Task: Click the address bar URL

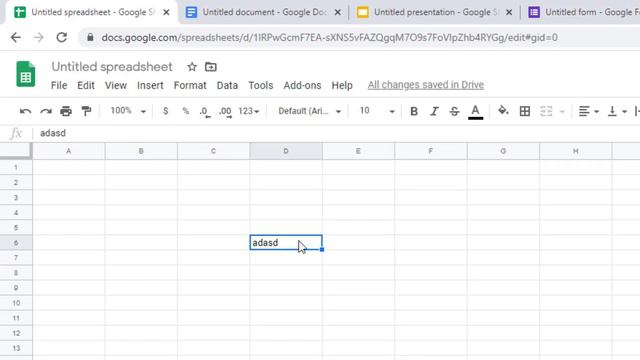Action: click(x=329, y=38)
